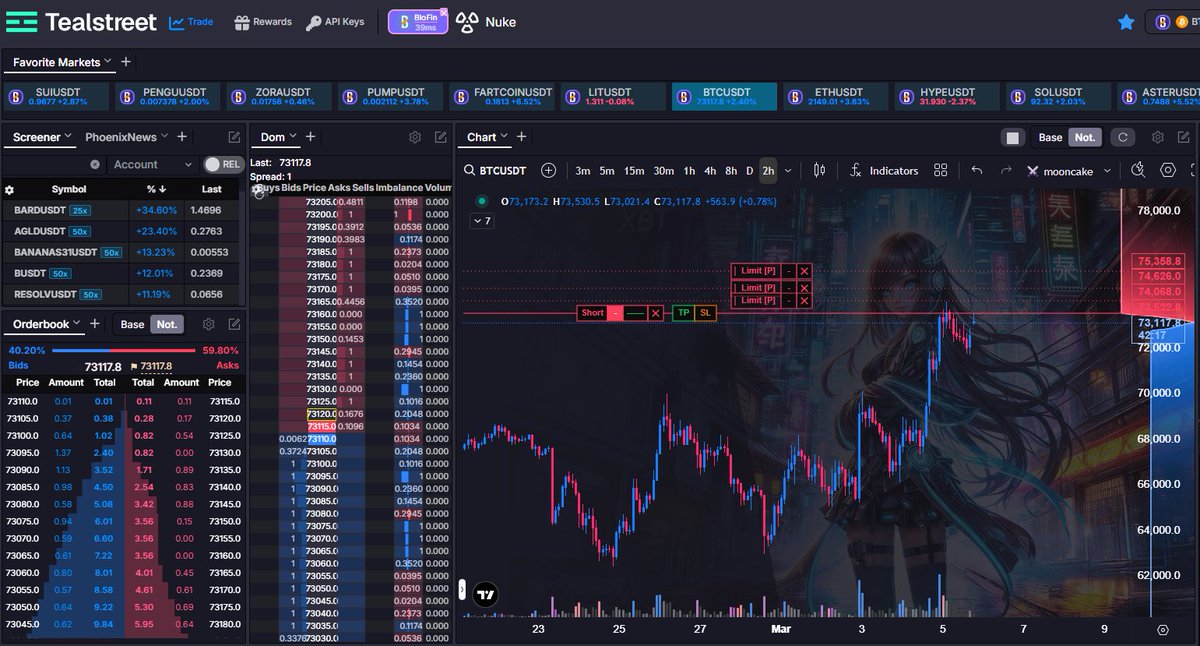Screen dimensions: 1200x646
Task: Select the SOLUSDT favorite market
Action: click(x=1057, y=96)
